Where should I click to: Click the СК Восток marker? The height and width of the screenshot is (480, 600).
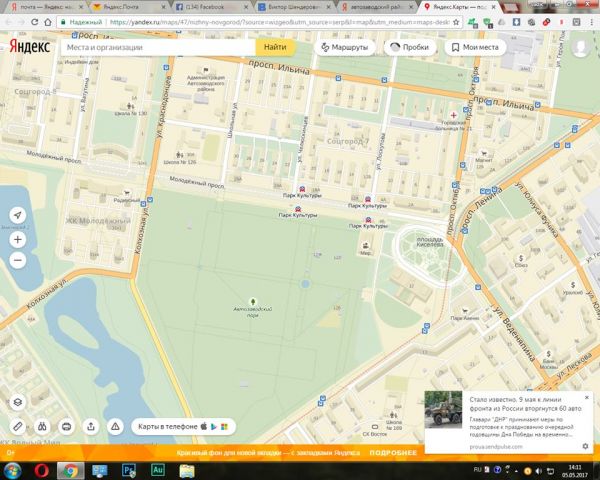click(x=375, y=427)
